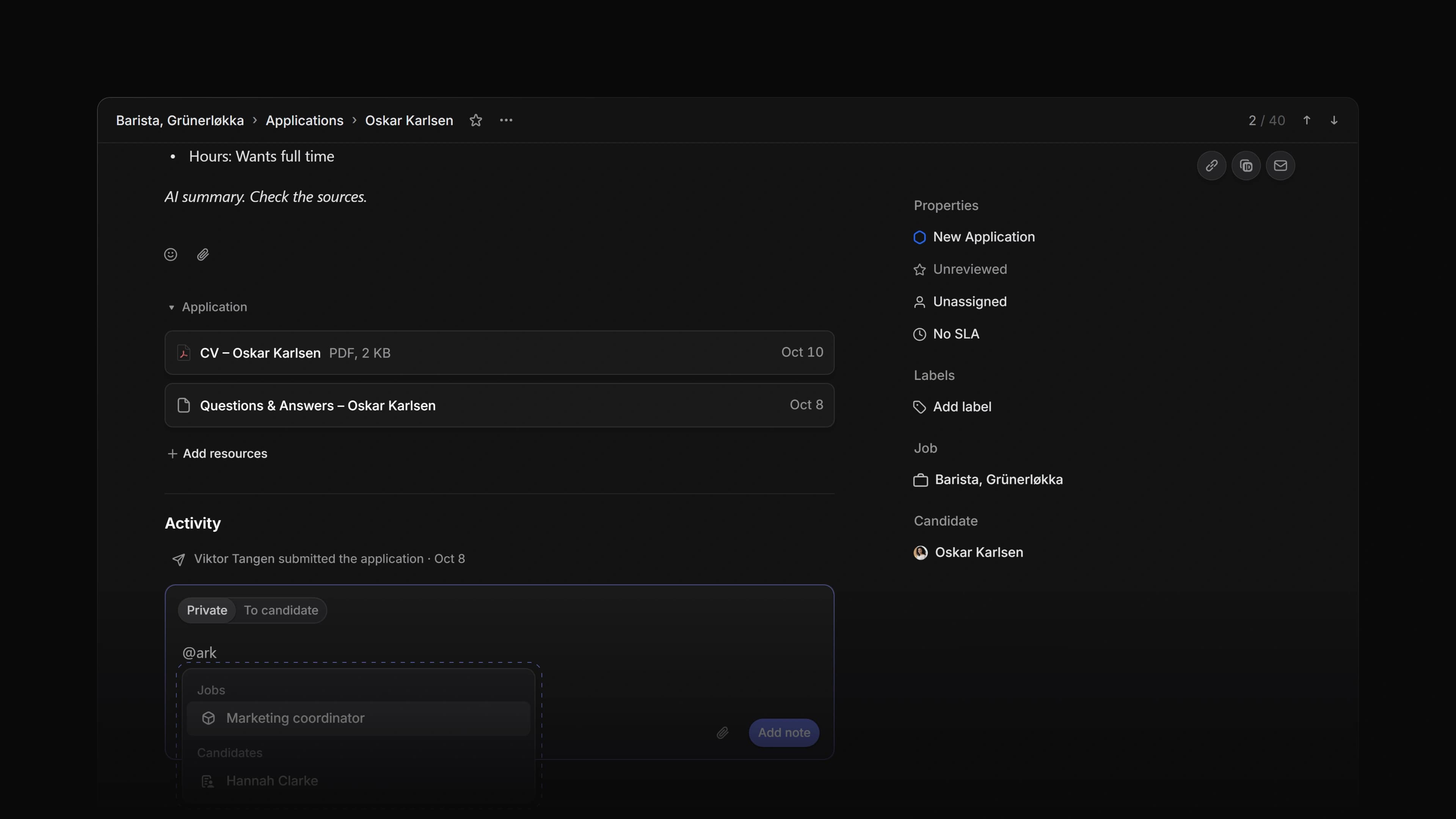The image size is (1456, 819).
Task: Click Oskar Karlsen in breadcrumb
Action: tap(409, 121)
